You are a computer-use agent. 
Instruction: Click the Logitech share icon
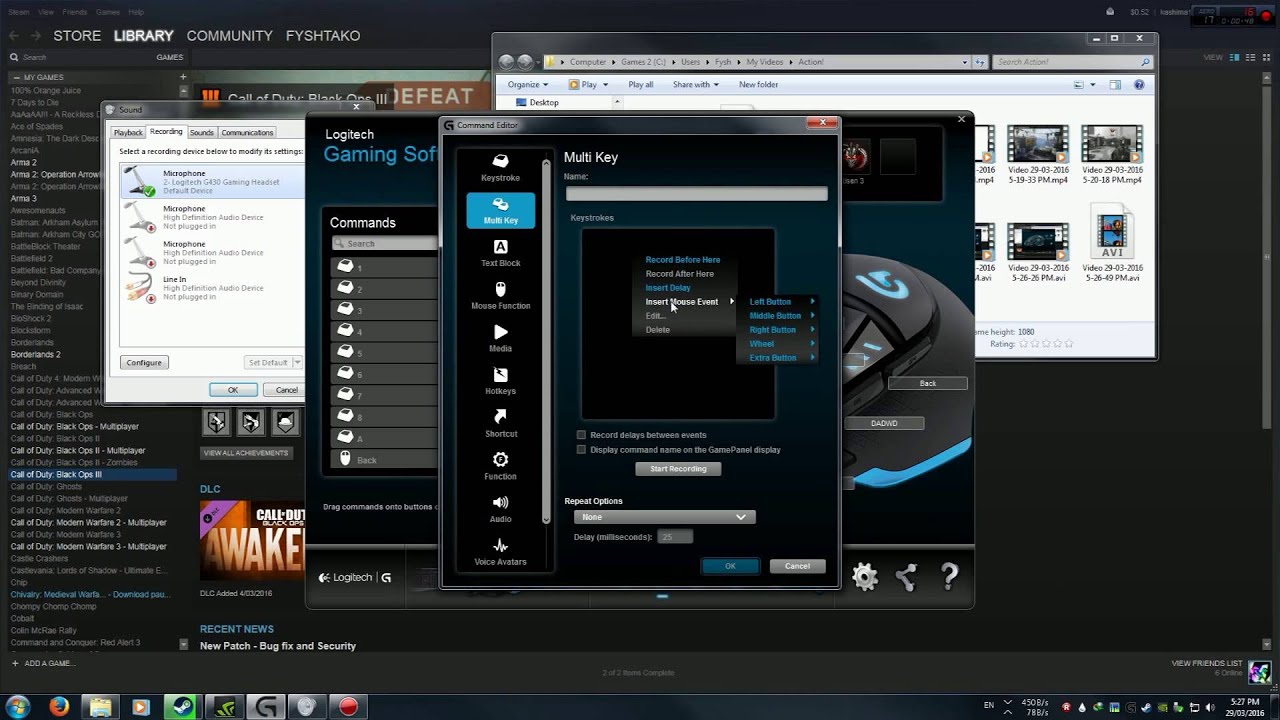tap(907, 576)
